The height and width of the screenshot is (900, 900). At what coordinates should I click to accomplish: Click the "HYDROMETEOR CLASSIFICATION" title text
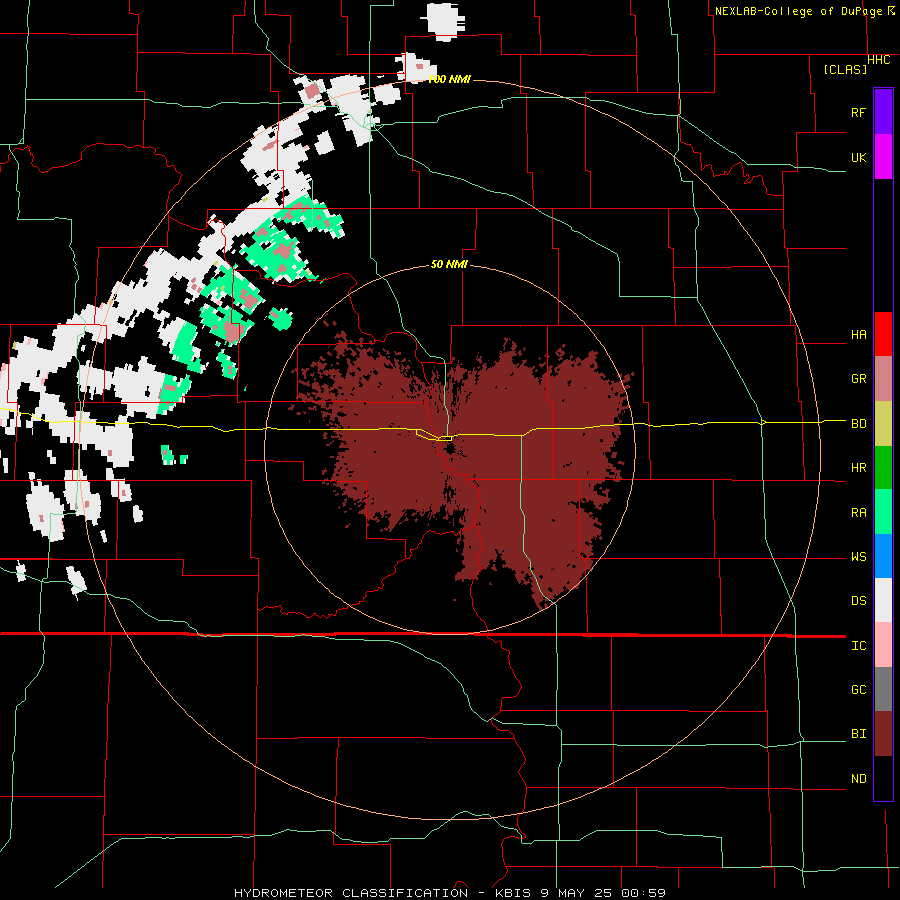[x=351, y=893]
